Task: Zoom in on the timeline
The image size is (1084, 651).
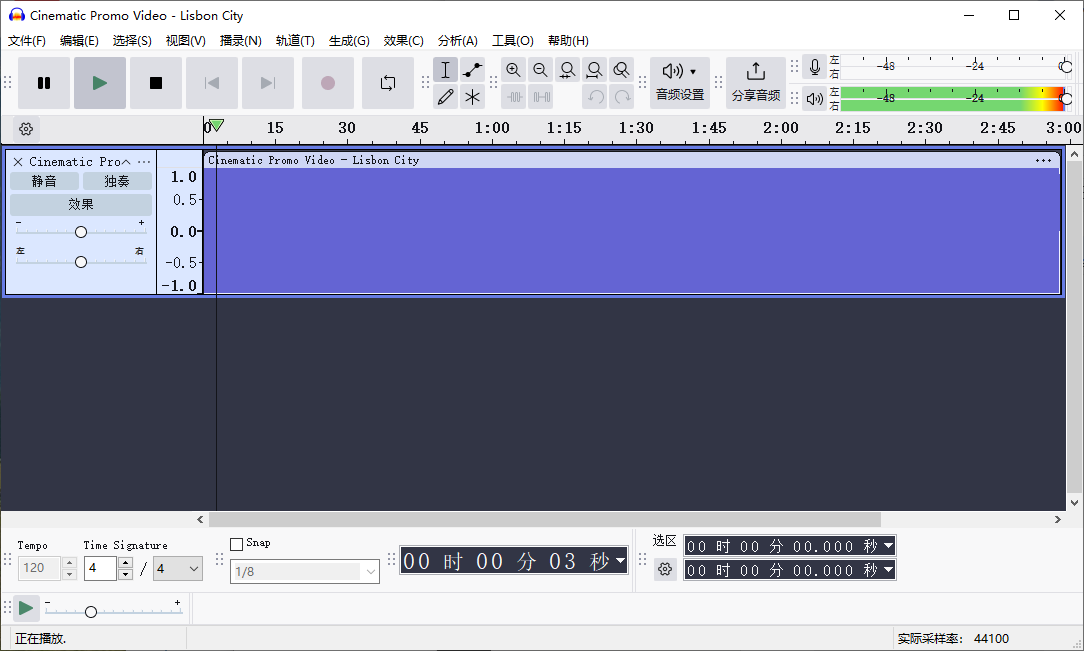Action: pyautogui.click(x=513, y=69)
